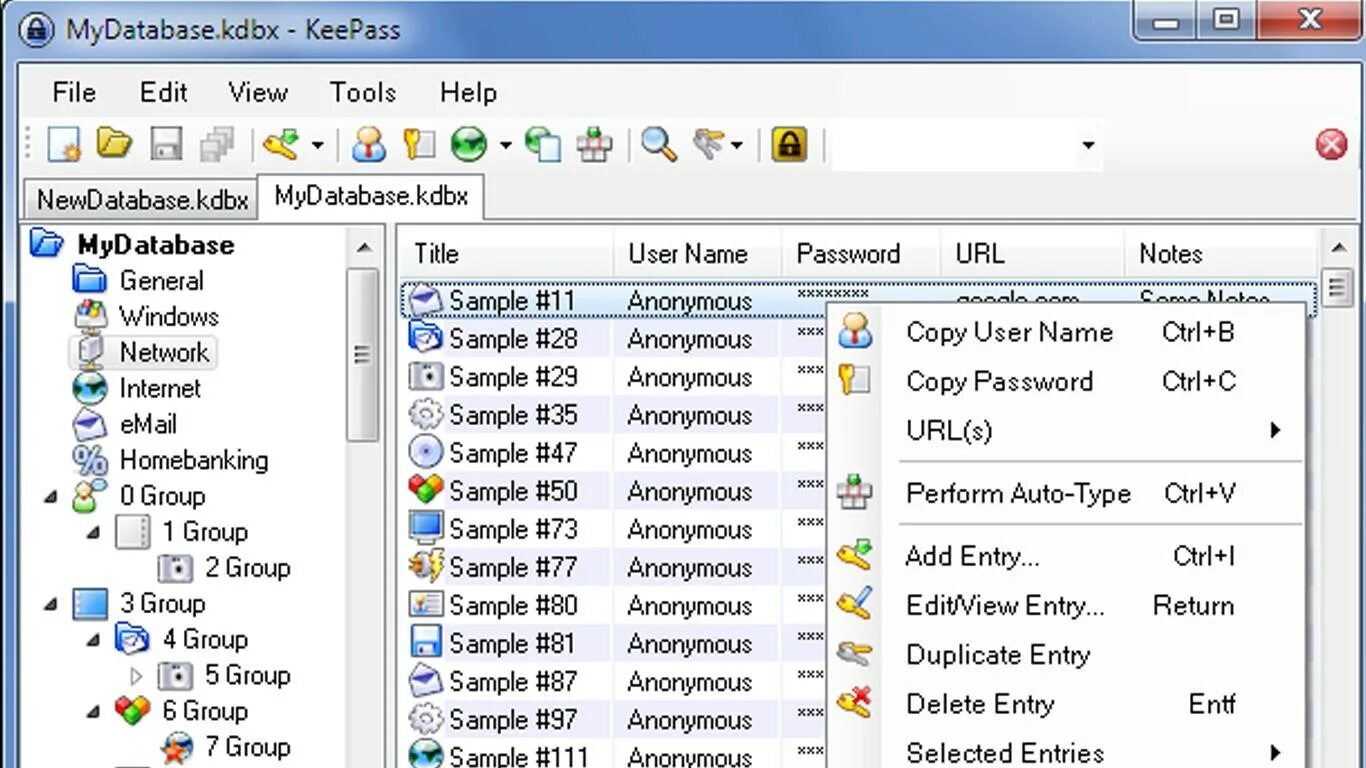Viewport: 1366px width, 768px height.
Task: Click the Copy User Name toolbar icon
Action: tap(368, 145)
